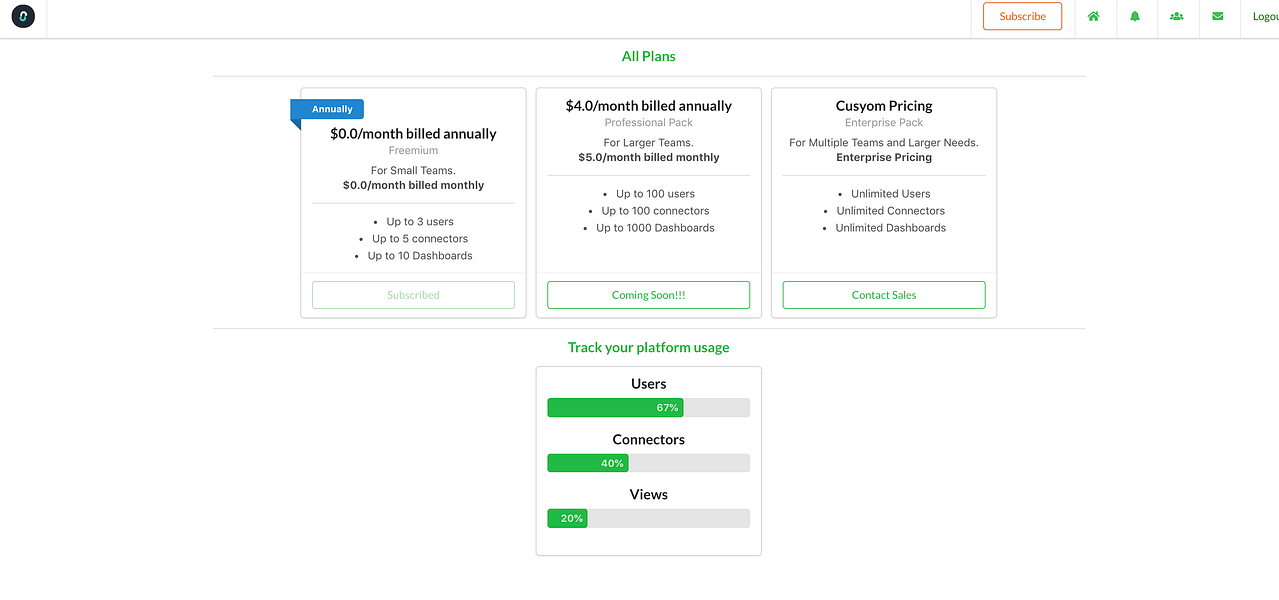Viewport: 1279px width, 600px height.
Task: Click the orange Subscribe button
Action: [x=1022, y=17]
